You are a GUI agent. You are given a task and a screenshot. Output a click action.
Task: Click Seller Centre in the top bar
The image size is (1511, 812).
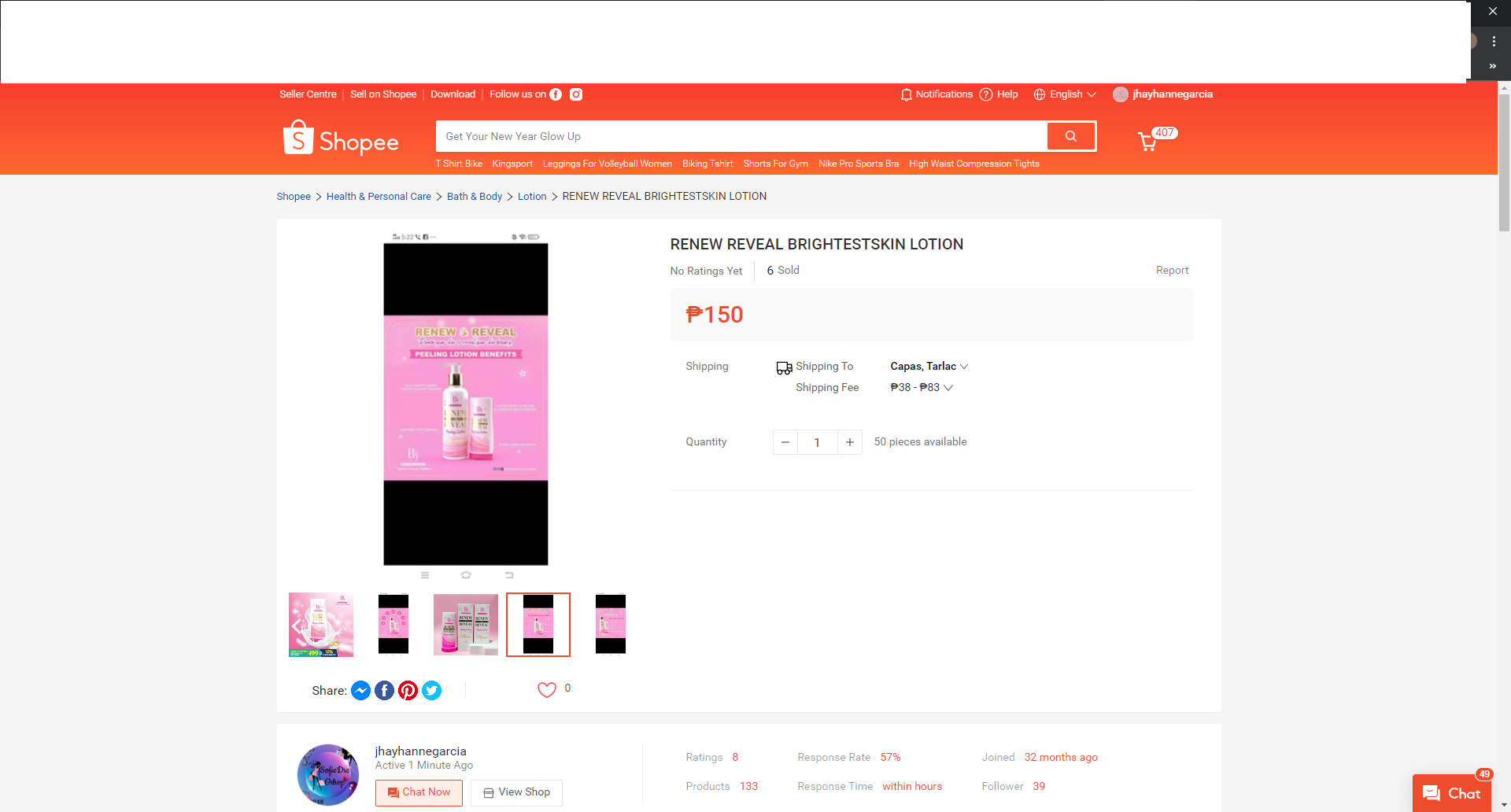click(308, 94)
